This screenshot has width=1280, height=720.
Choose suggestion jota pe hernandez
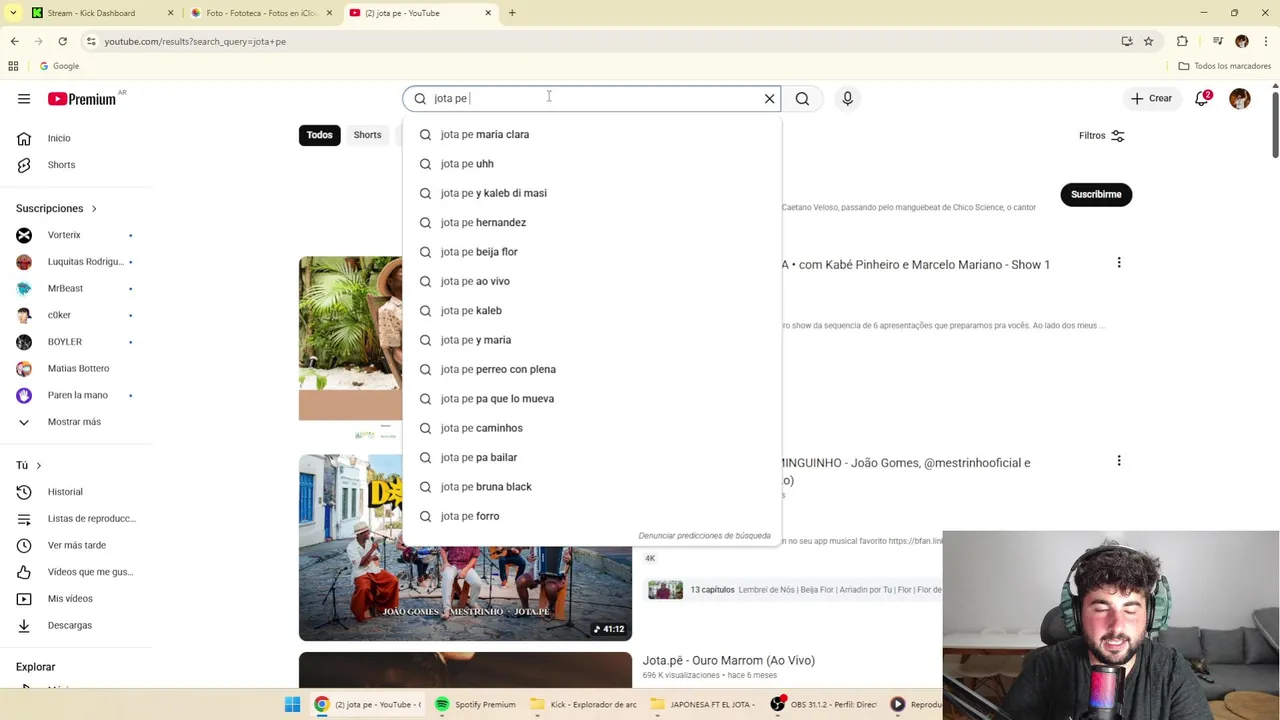click(x=592, y=222)
